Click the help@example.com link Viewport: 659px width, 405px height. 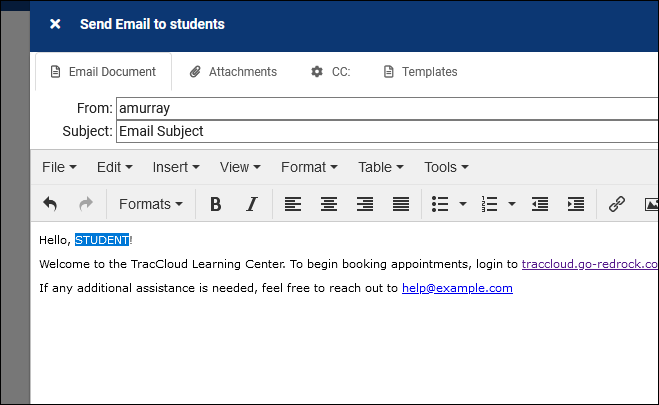click(x=457, y=288)
